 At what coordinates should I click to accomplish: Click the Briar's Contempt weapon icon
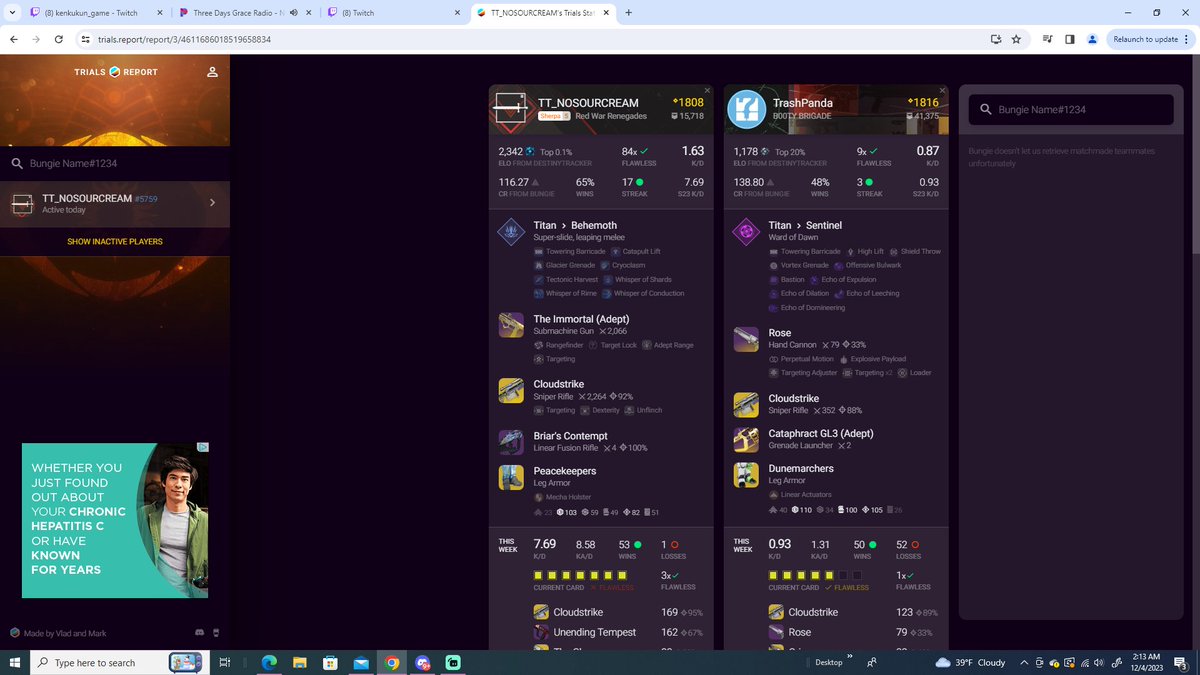pyautogui.click(x=511, y=442)
